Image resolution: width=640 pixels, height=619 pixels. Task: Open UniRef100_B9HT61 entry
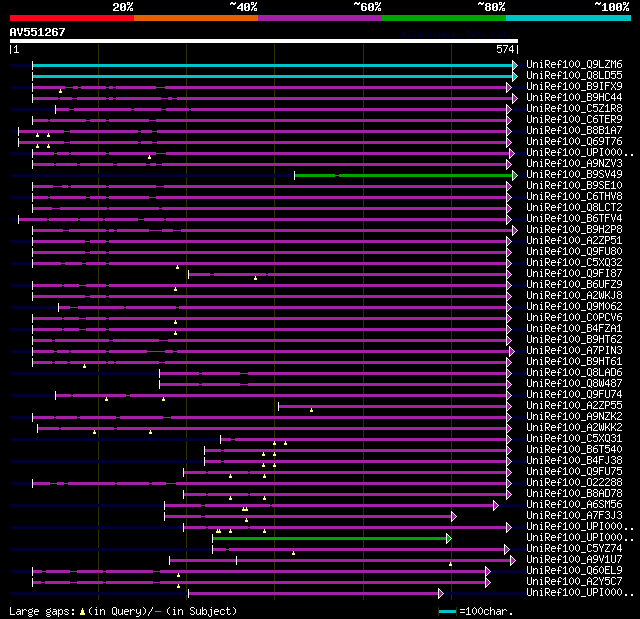pos(574,362)
